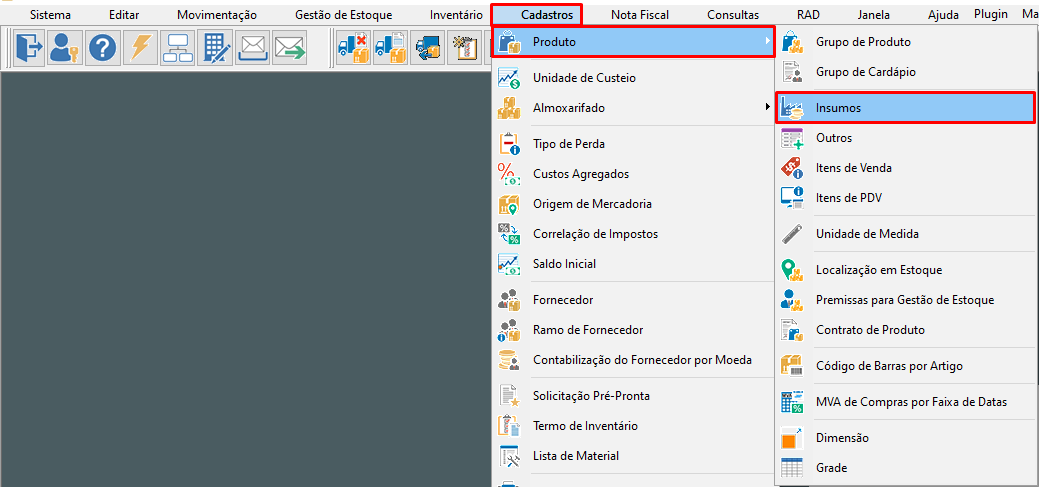Open the Nota Fiscal menu
This screenshot has height=487, width=1039.
click(x=639, y=15)
